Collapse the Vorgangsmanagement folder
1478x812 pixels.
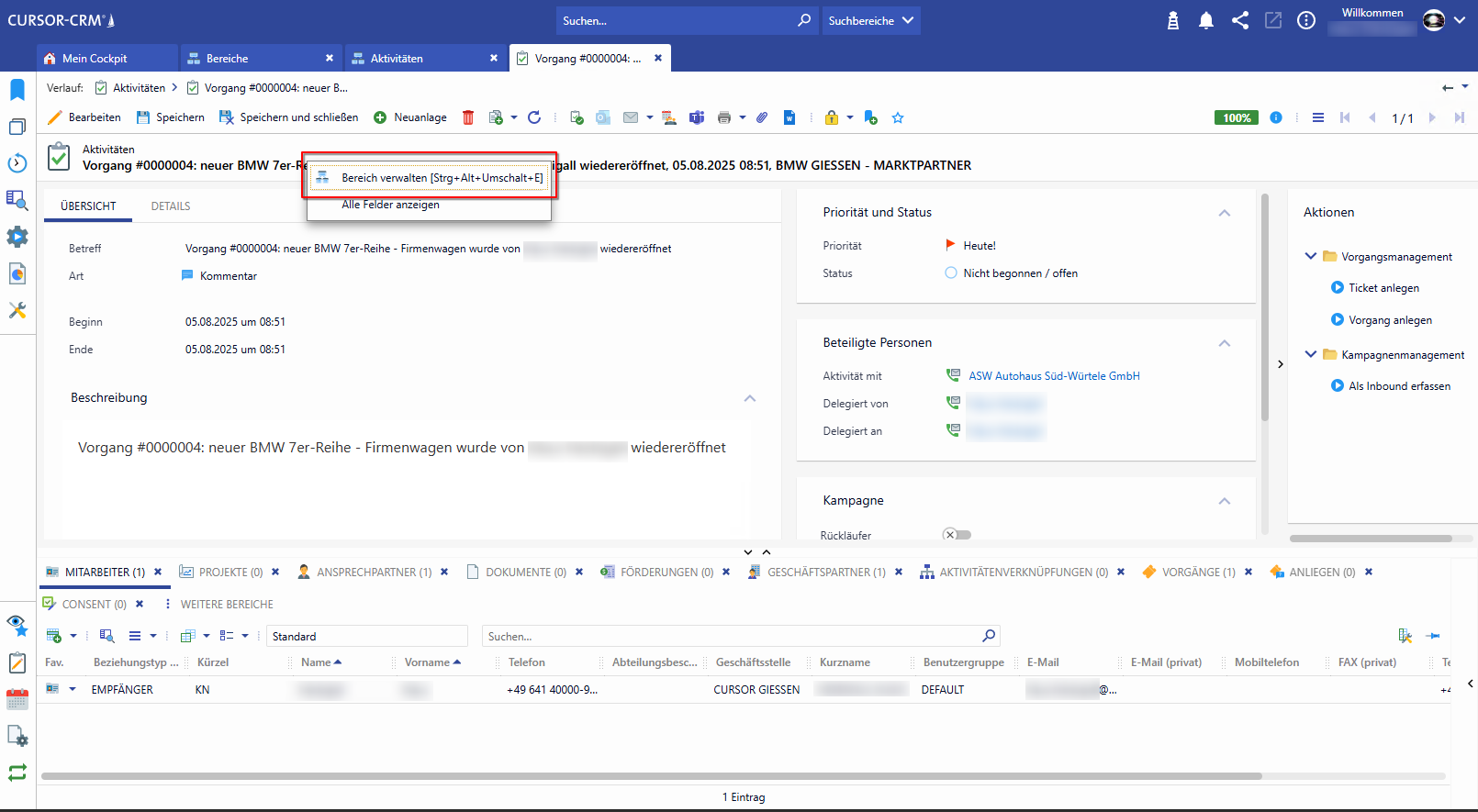coord(1310,256)
